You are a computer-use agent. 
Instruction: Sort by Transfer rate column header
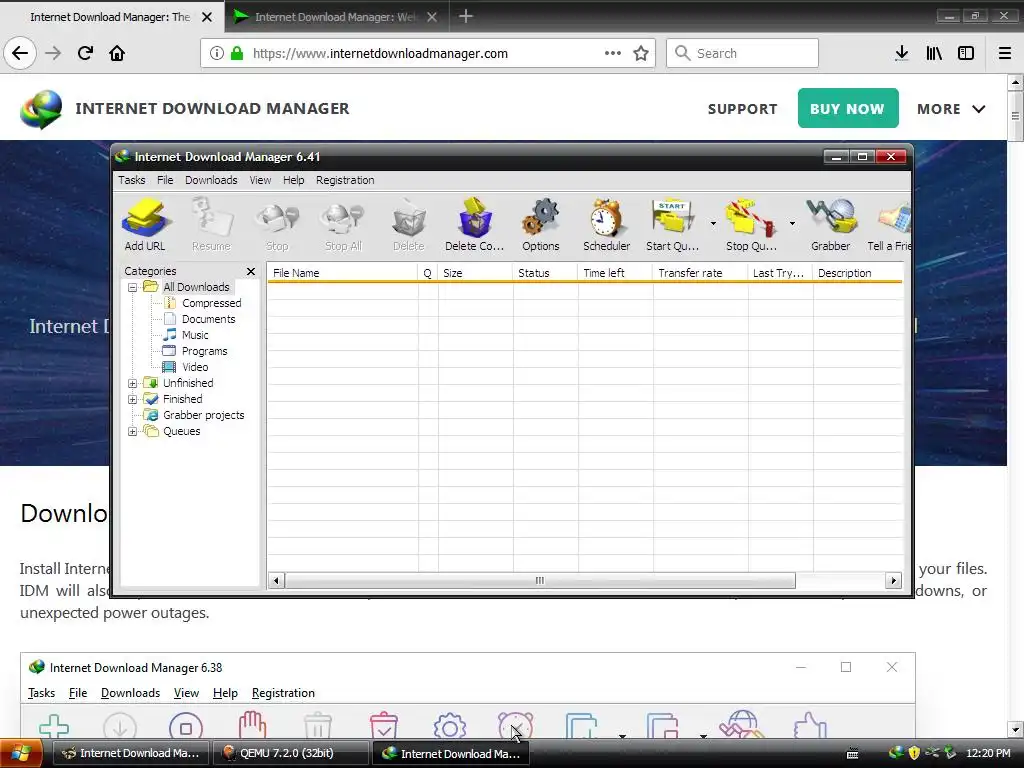[700, 273]
